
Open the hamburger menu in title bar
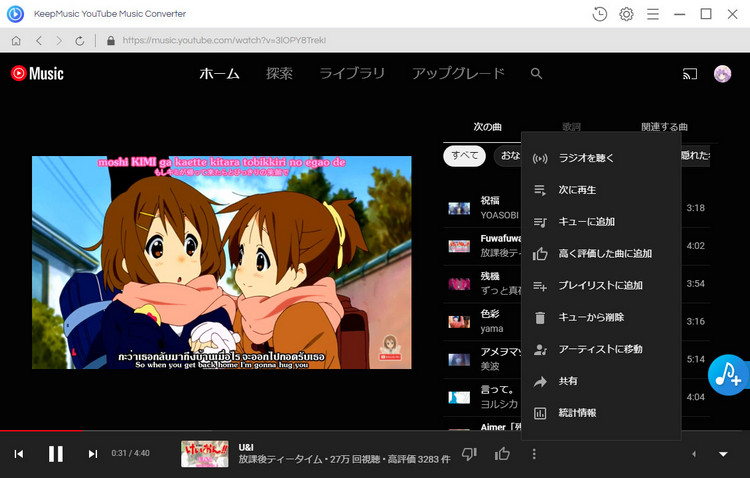(x=652, y=14)
